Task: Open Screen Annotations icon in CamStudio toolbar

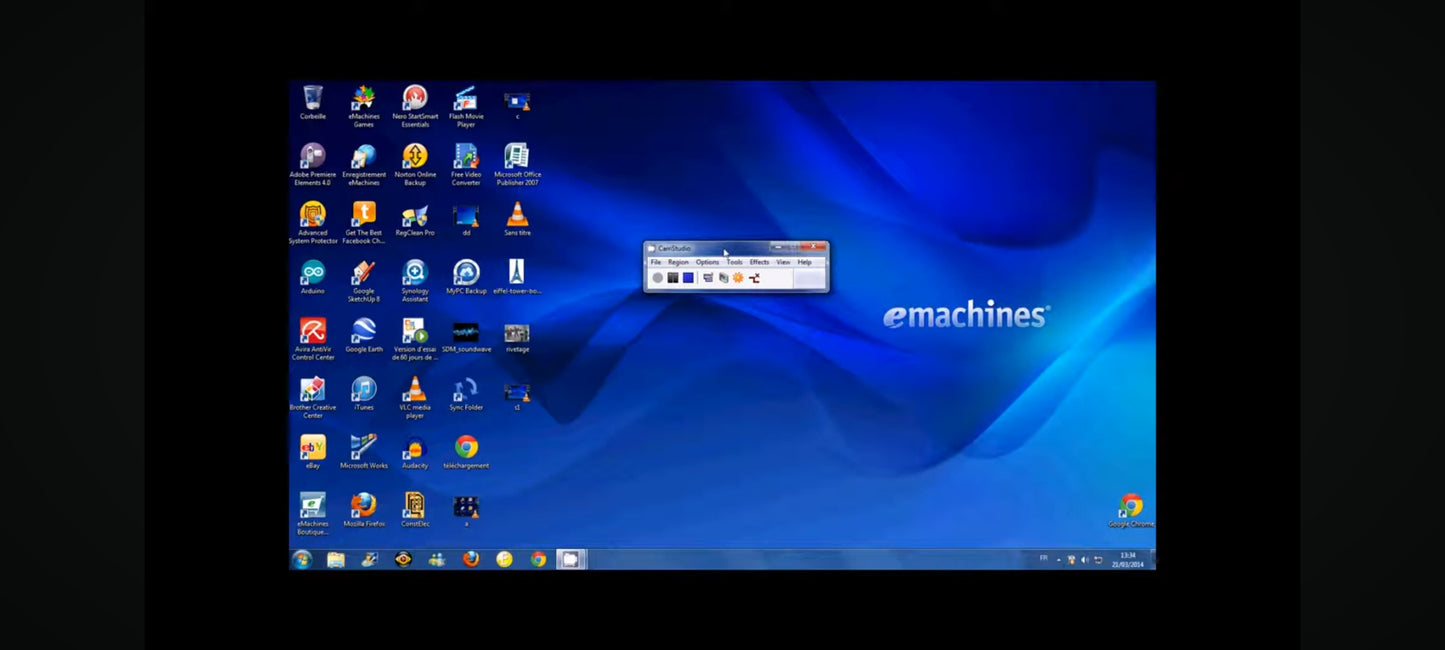Action: 708,278
